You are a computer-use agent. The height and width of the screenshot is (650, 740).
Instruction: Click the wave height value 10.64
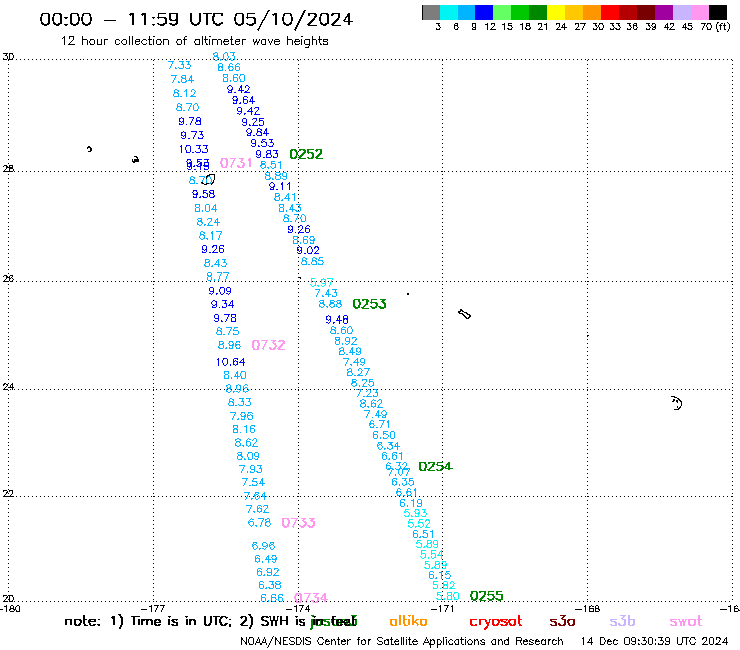[230, 362]
